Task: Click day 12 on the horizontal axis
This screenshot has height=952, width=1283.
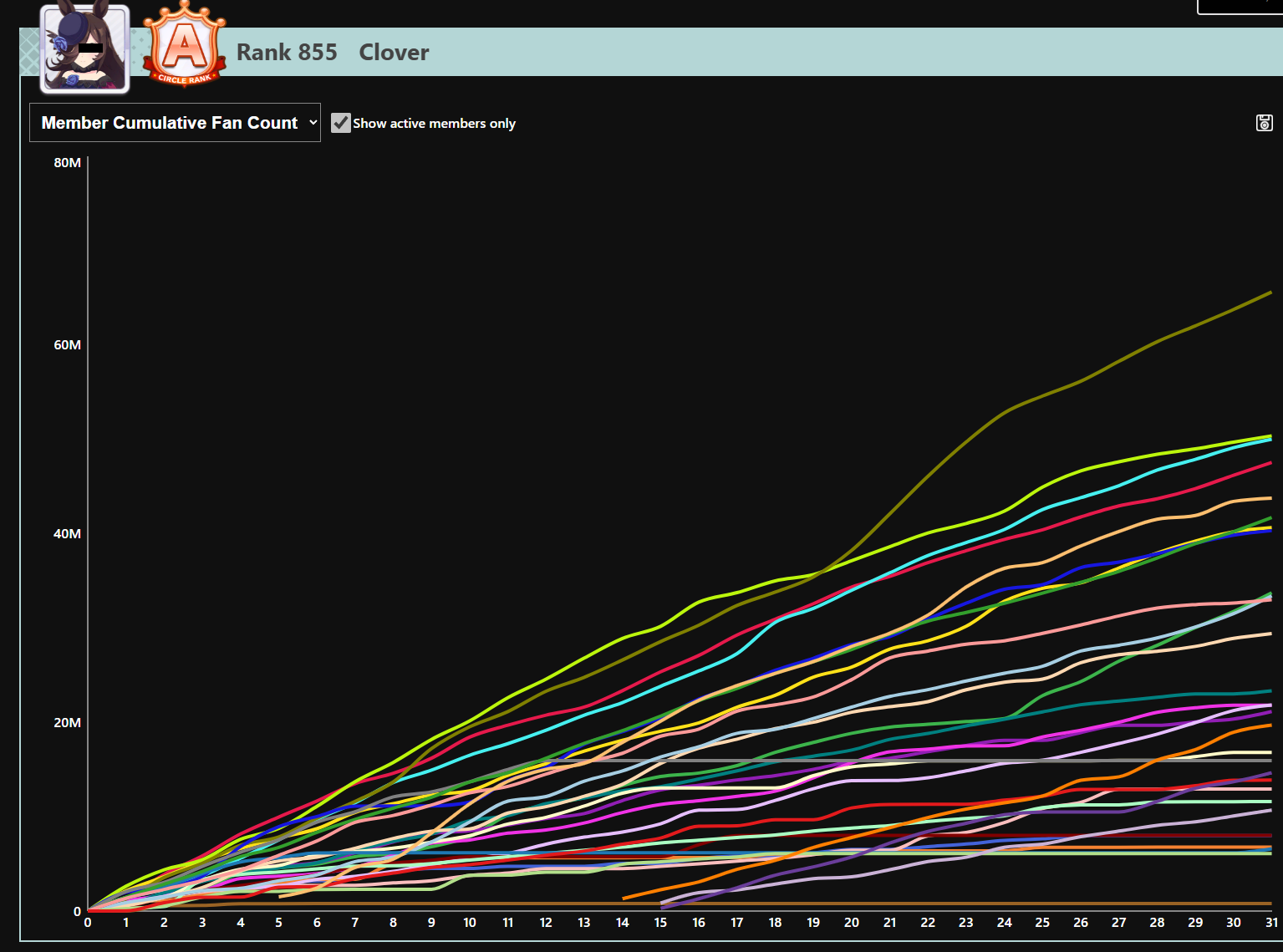Action: coord(546,923)
